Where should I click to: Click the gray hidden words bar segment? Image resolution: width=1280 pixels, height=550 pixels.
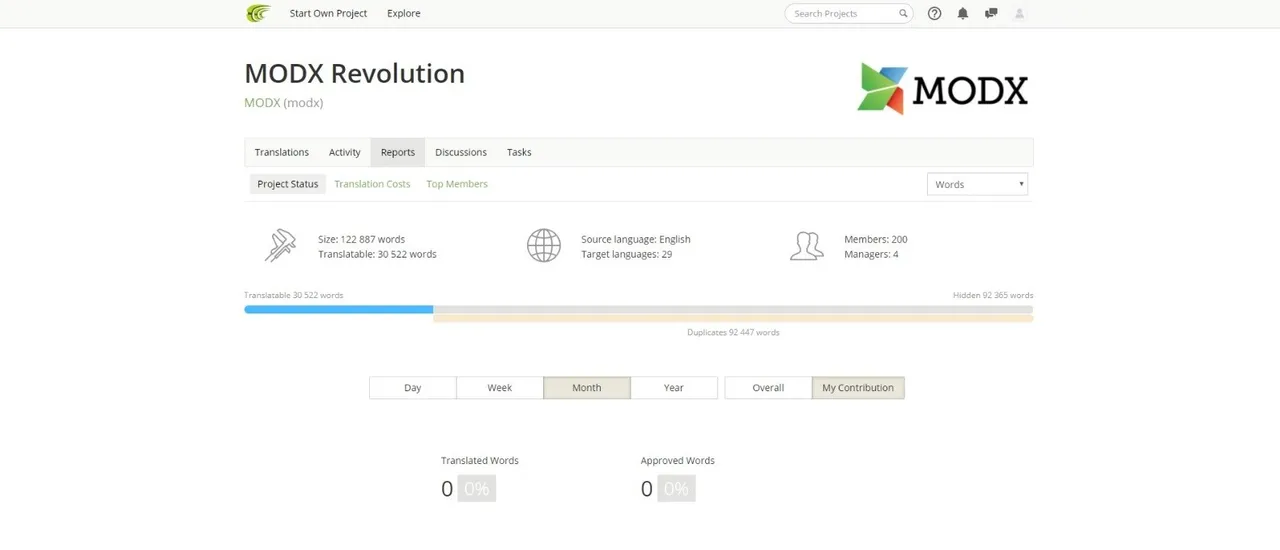tap(733, 310)
